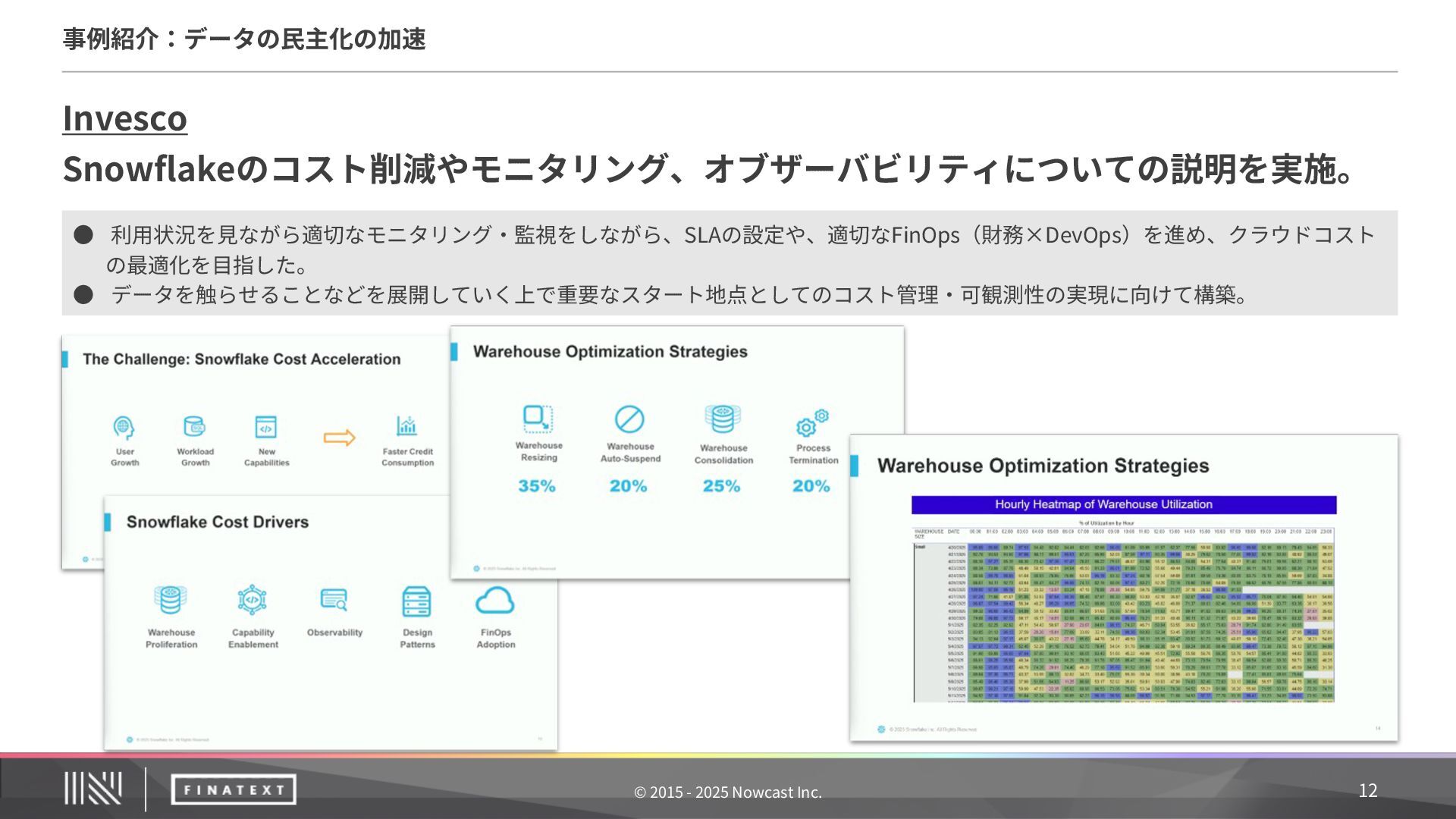Click the Nowcast striped logo in footer
Image resolution: width=1456 pixels, height=819 pixels.
tap(93, 789)
